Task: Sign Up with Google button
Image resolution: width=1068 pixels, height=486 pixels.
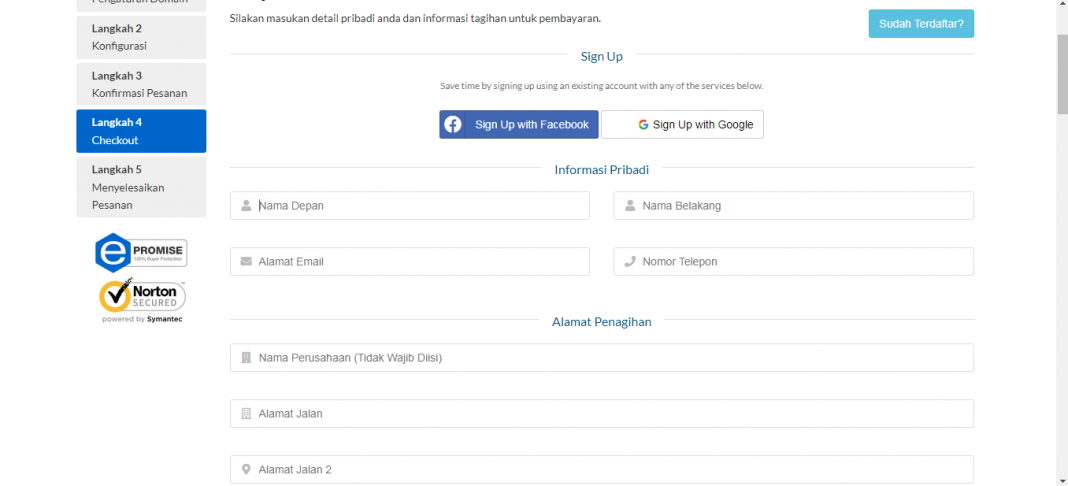Action: 682,125
